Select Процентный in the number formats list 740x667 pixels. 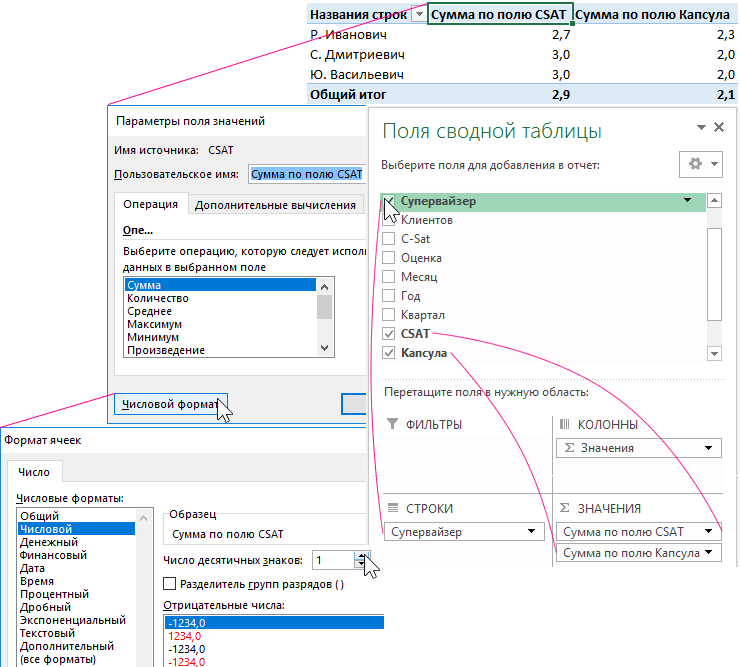[x=52, y=594]
